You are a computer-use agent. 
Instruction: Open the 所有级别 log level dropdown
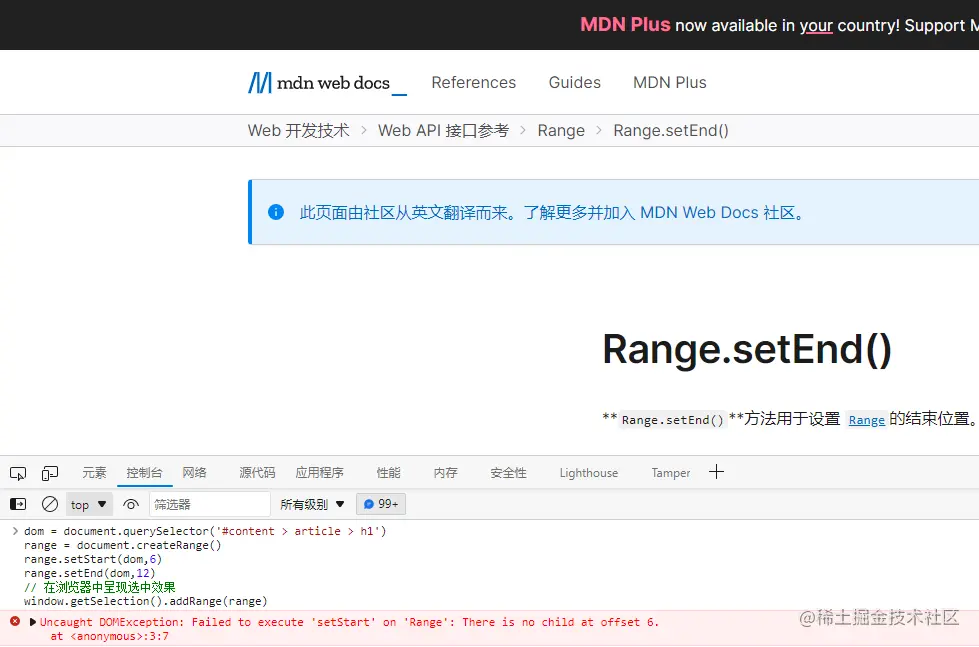tap(312, 504)
